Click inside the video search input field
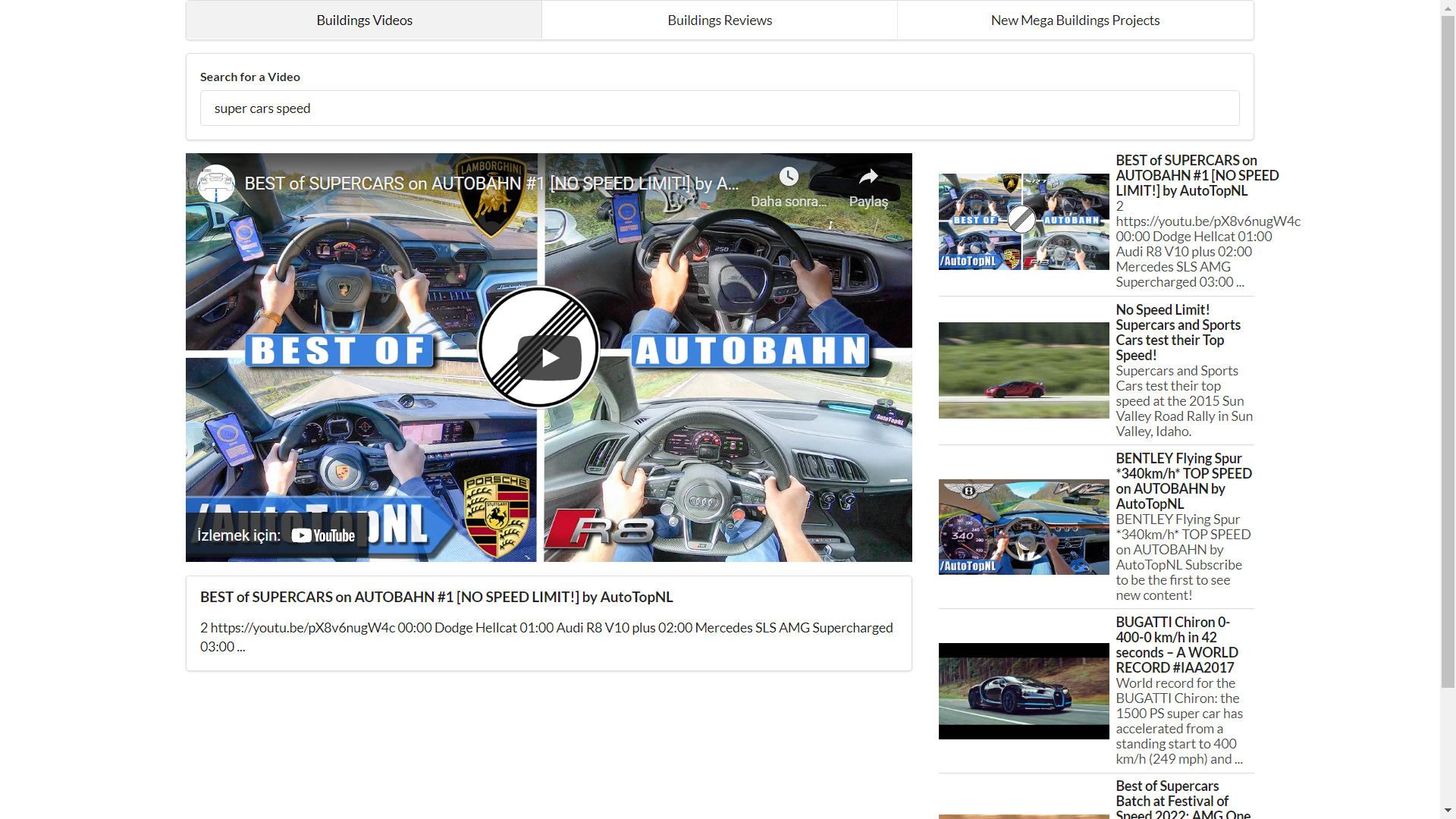This screenshot has width=1456, height=819. pos(720,107)
